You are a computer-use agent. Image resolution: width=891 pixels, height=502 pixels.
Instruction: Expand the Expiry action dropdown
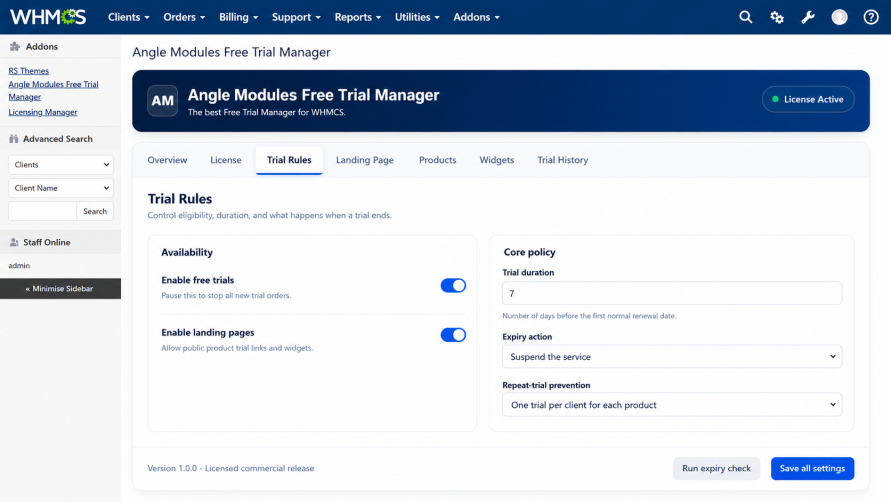672,356
